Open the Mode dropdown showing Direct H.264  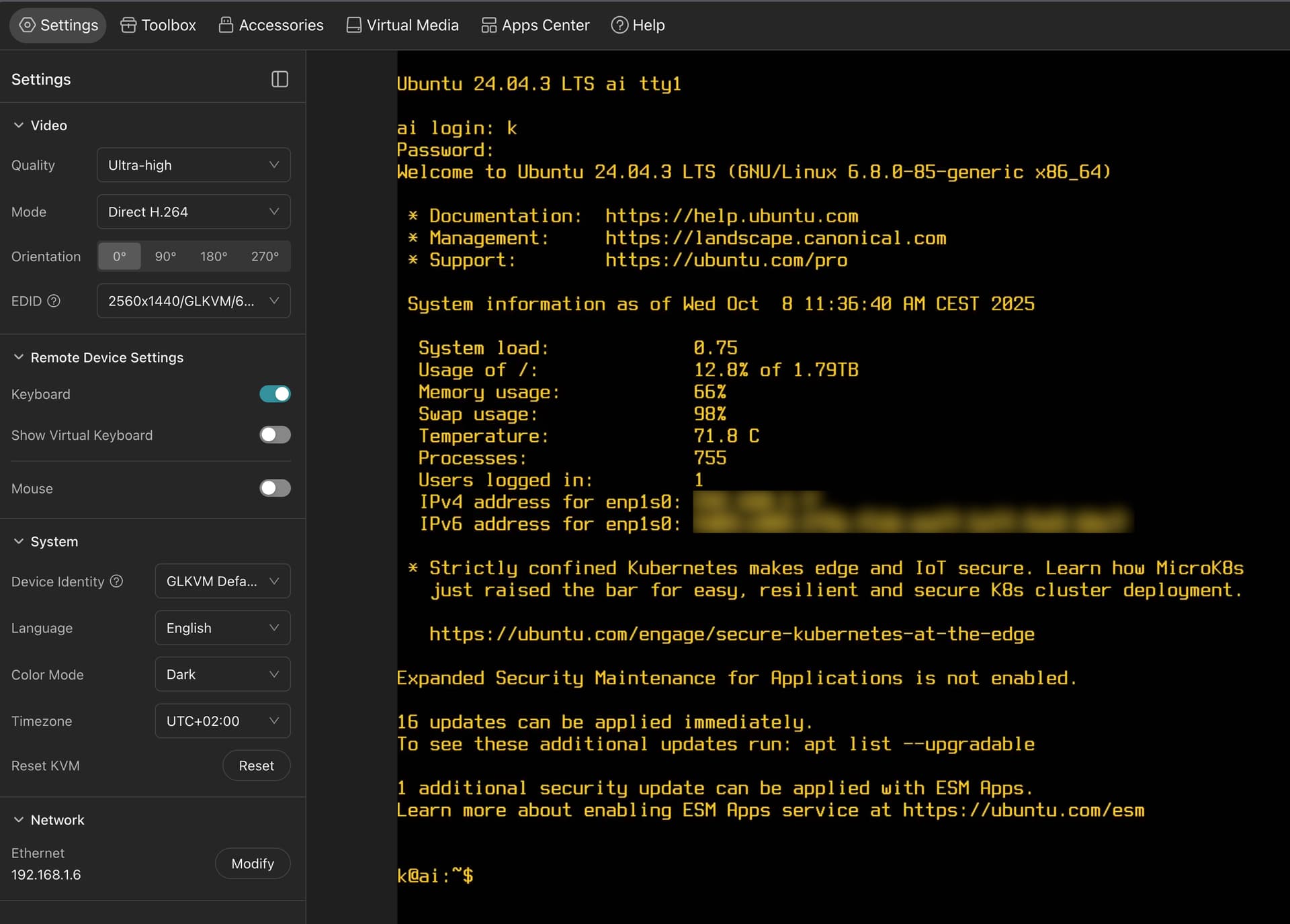[193, 212]
